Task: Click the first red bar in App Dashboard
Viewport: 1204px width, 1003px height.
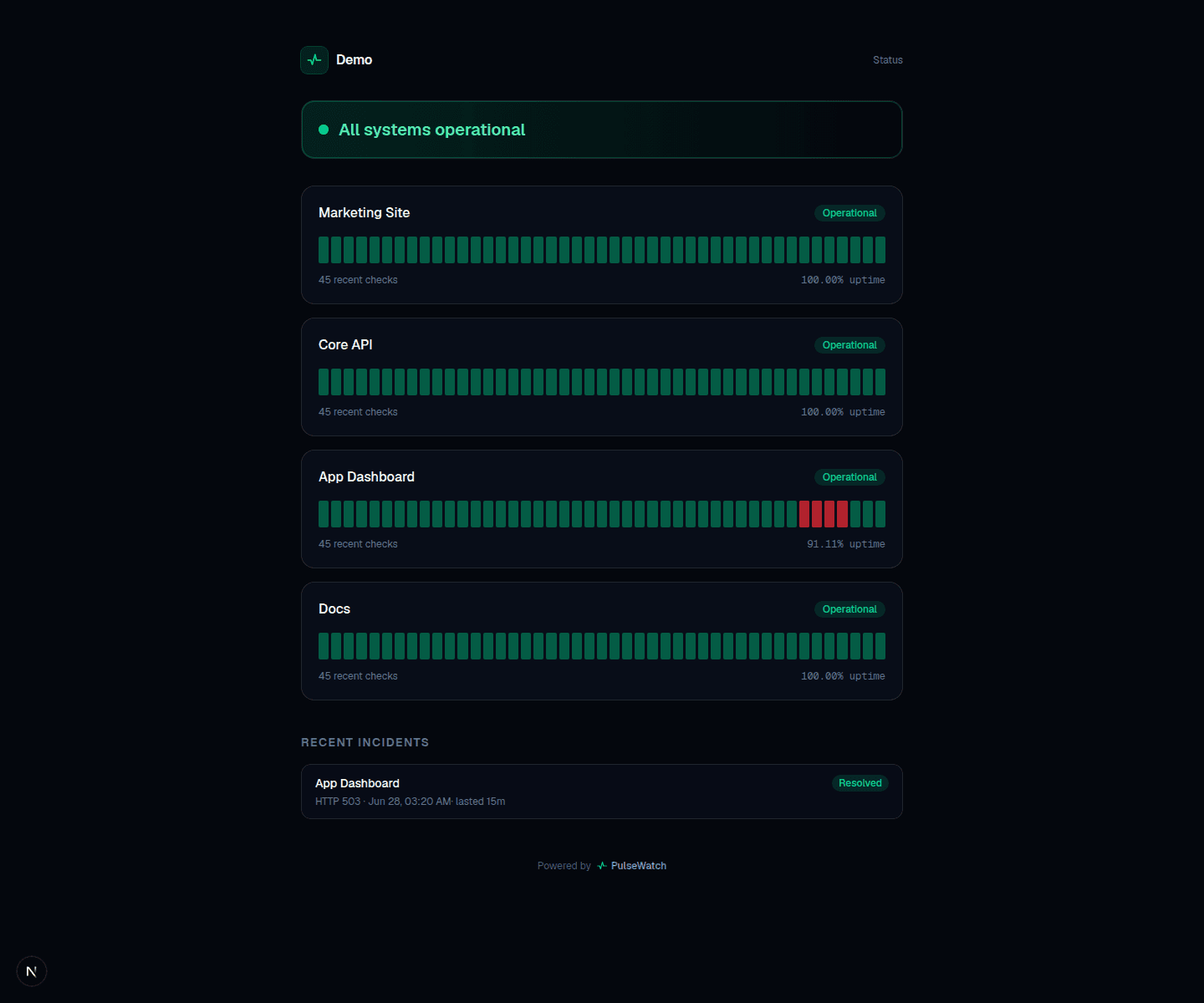Action: [804, 514]
